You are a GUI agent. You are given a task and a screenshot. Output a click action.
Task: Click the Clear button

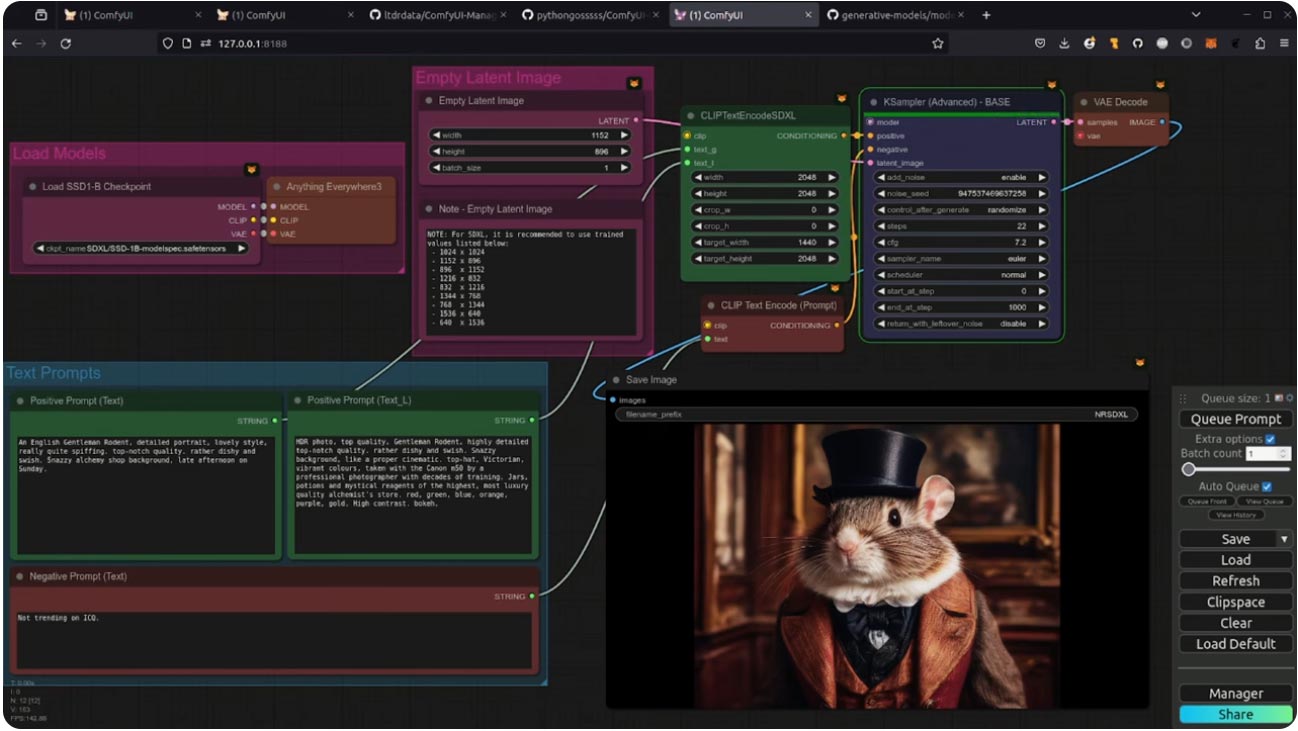coord(1235,623)
